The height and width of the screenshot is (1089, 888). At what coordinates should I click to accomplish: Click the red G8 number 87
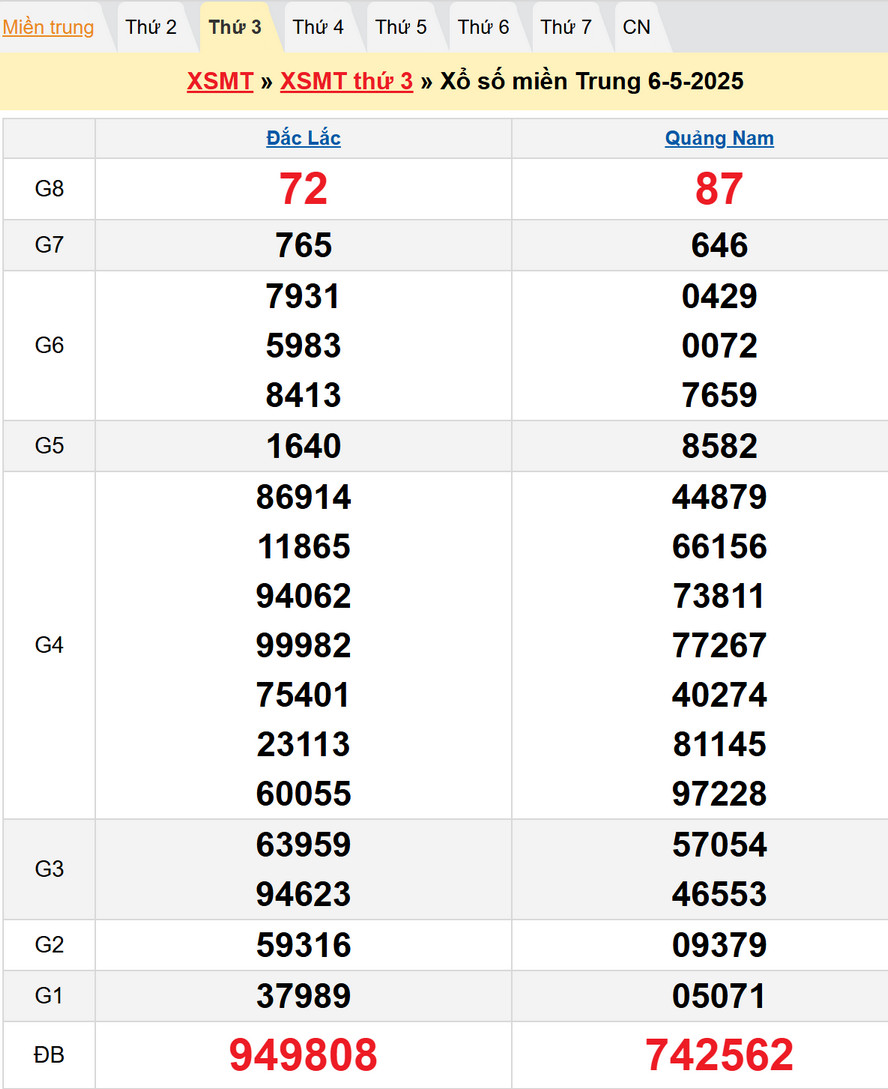[719, 189]
